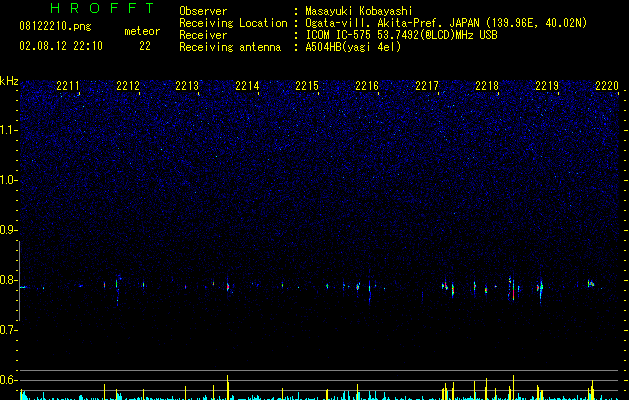This screenshot has width=629, height=400.
Task: Click the kHz axis unit label
Action: (x=9, y=81)
